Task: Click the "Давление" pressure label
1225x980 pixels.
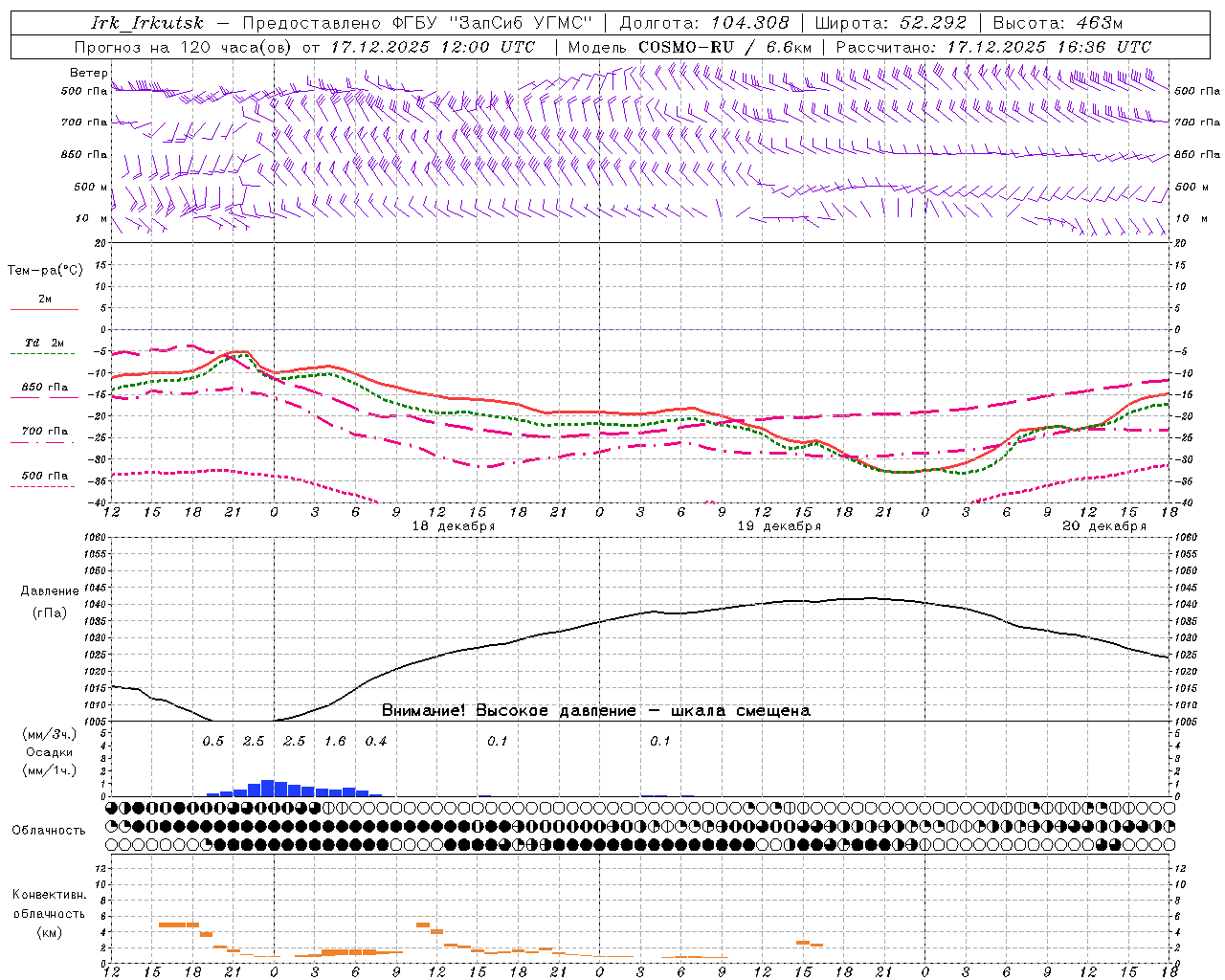Action: [x=50, y=591]
